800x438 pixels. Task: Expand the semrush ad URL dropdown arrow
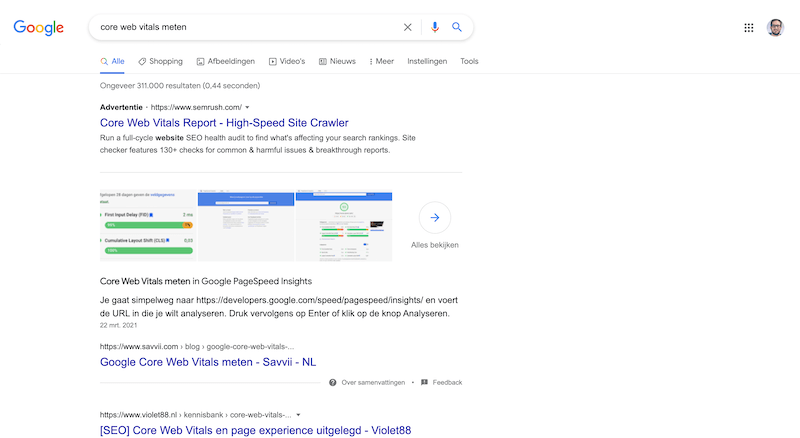pyautogui.click(x=248, y=107)
